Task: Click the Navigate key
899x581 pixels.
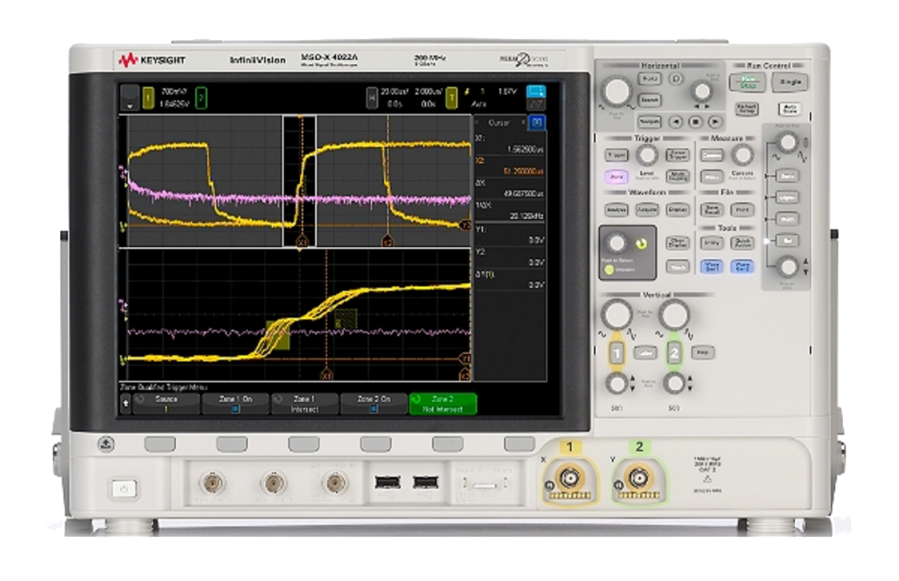Action: coord(649,122)
